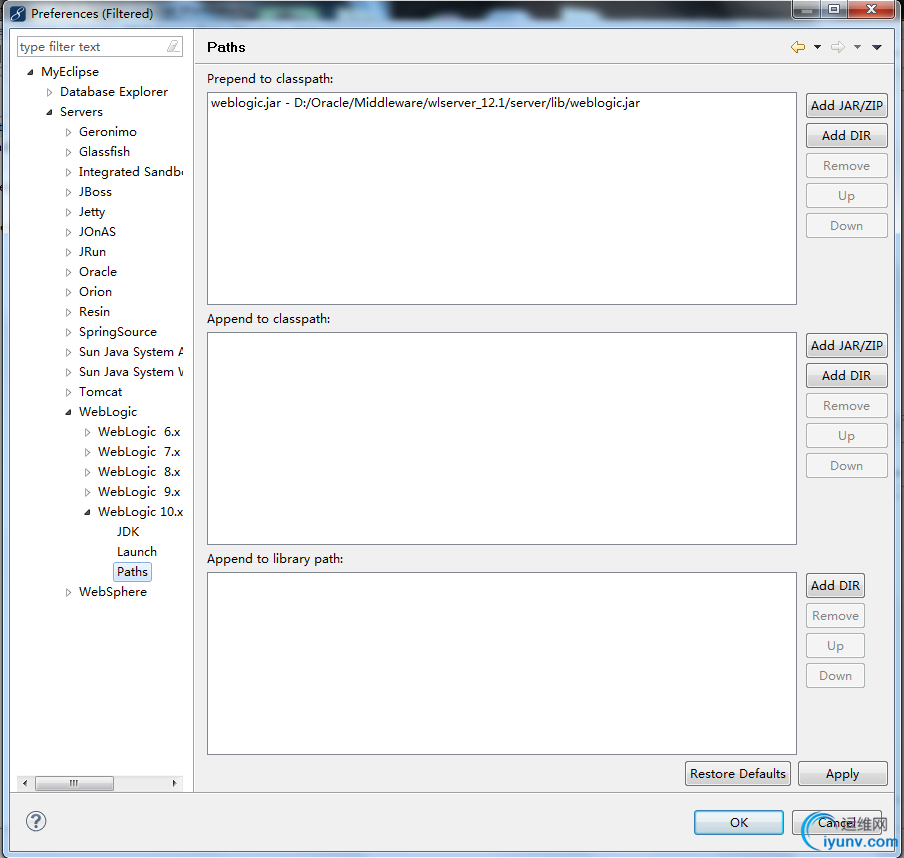The height and width of the screenshot is (858, 904).
Task: Collapse the MyEclipse tree node
Action: tap(31, 72)
